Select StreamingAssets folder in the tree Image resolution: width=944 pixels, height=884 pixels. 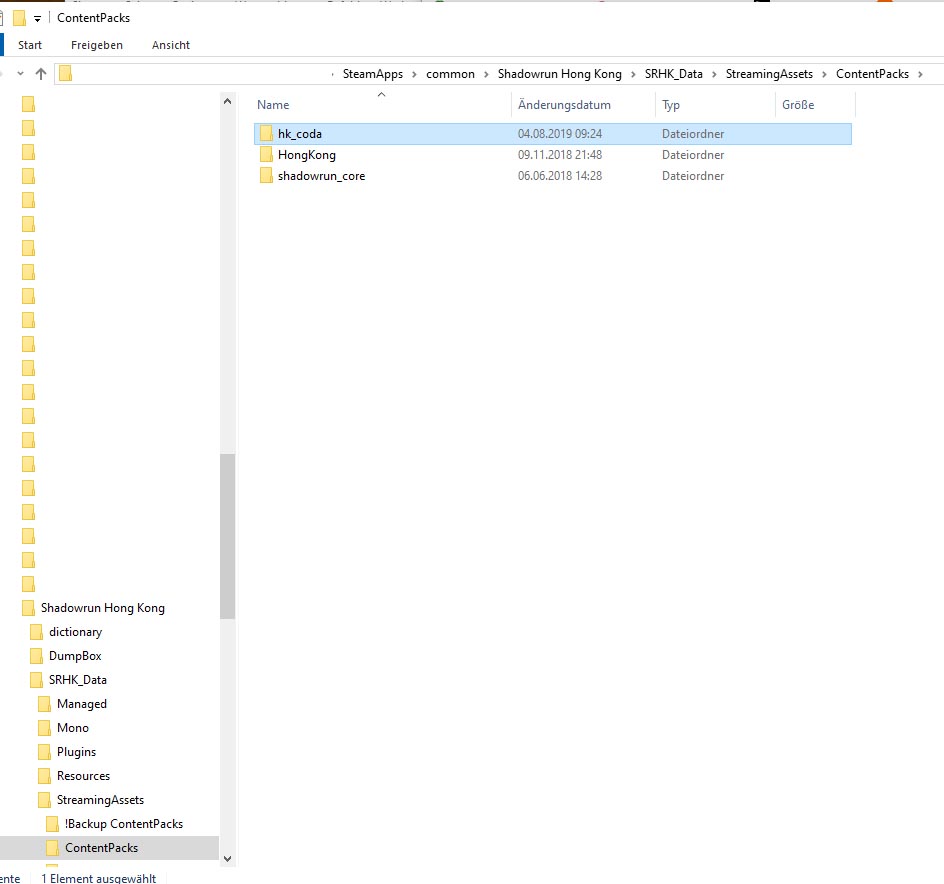click(101, 800)
